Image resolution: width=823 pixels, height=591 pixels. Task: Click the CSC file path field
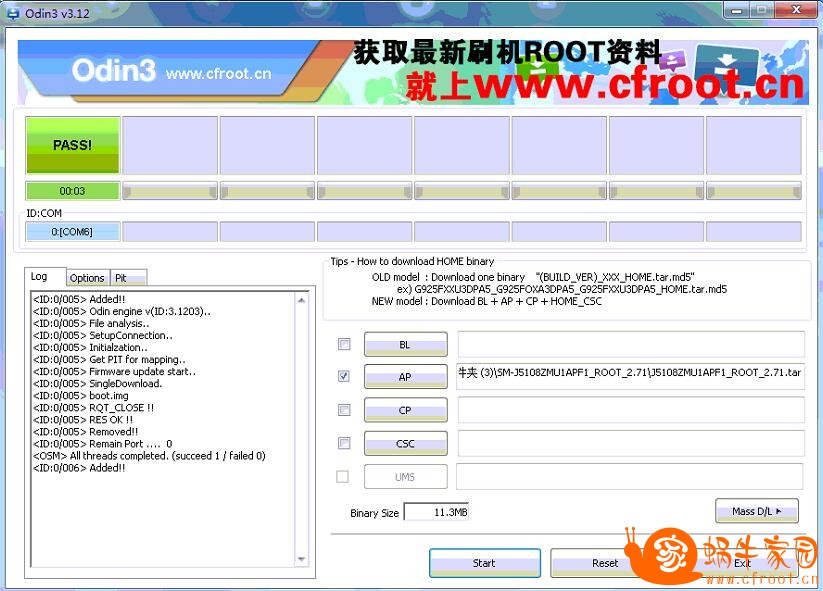click(x=631, y=444)
